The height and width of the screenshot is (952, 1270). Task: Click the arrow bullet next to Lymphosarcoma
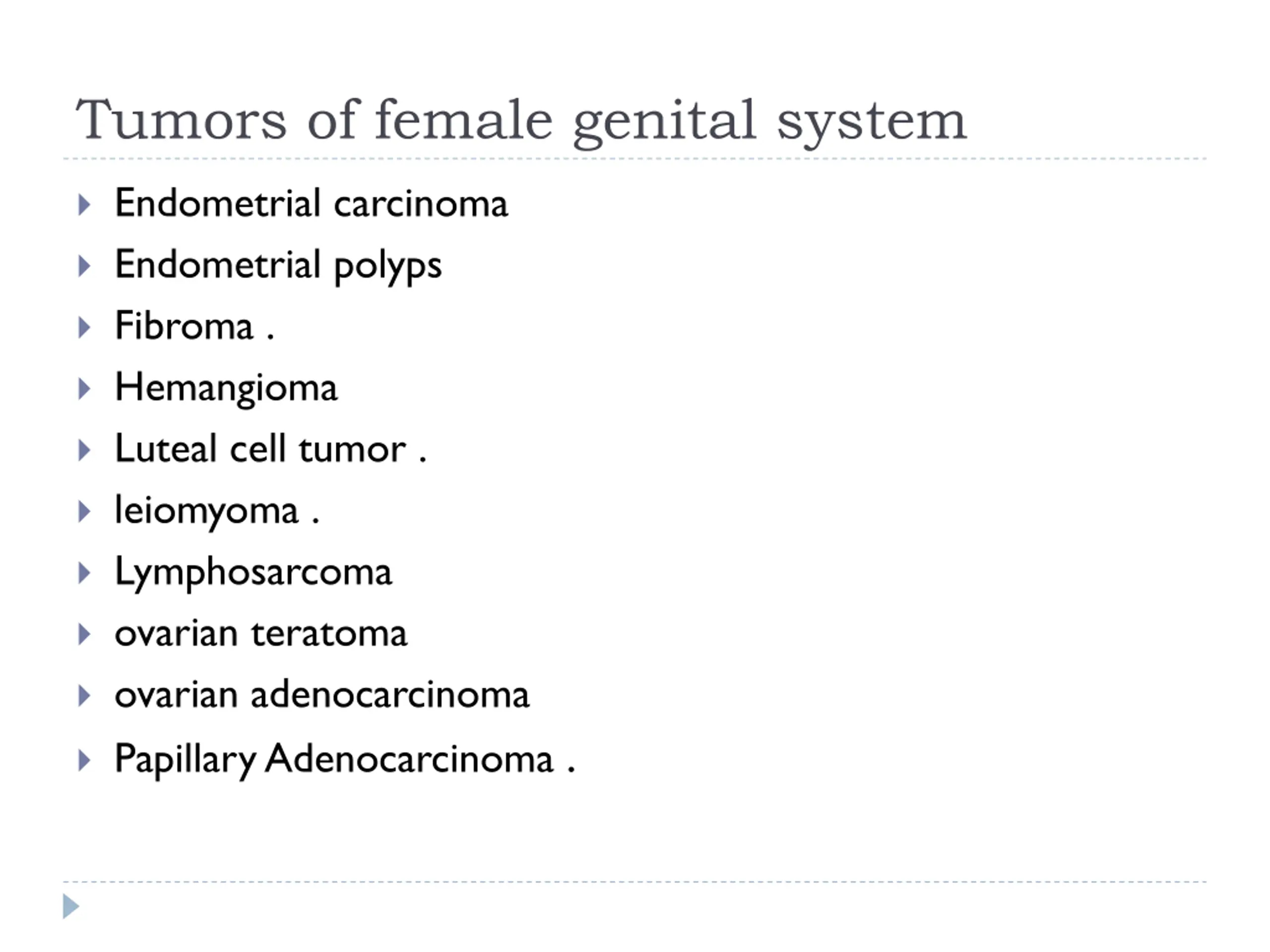click(x=84, y=573)
